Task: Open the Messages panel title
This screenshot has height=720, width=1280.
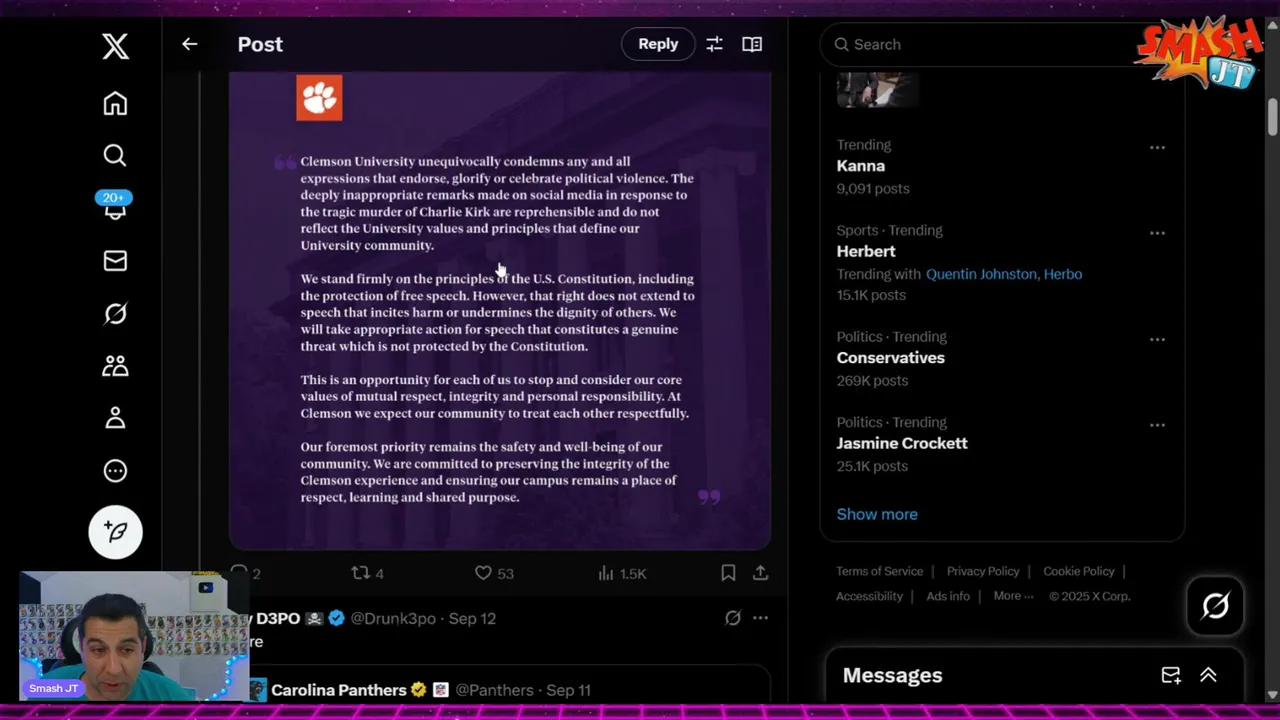Action: coord(892,675)
